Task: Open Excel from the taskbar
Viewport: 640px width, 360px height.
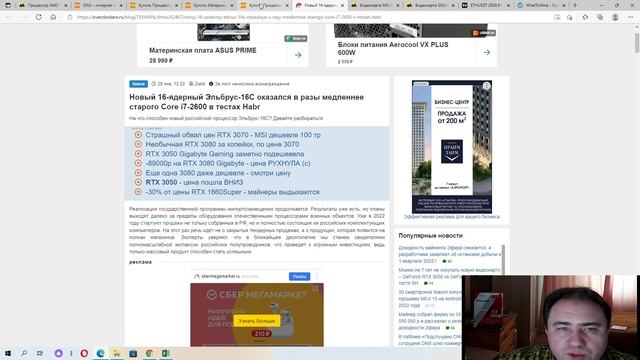Action: 165,353
